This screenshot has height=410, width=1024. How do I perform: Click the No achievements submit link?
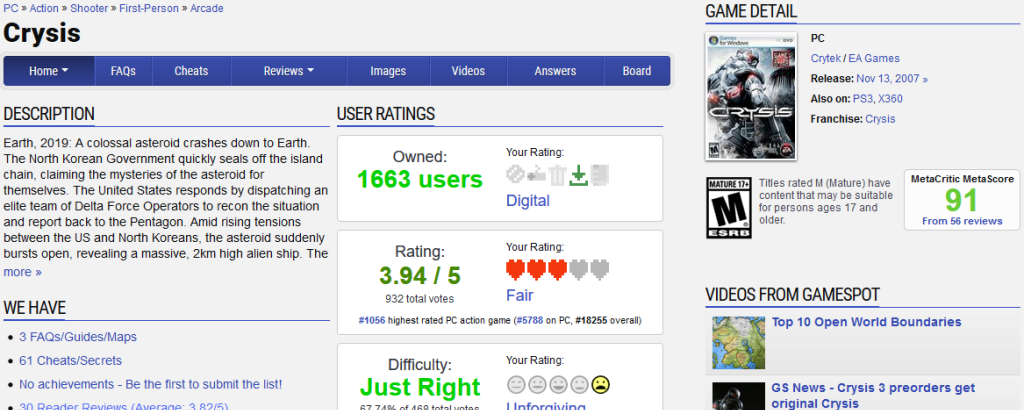151,384
